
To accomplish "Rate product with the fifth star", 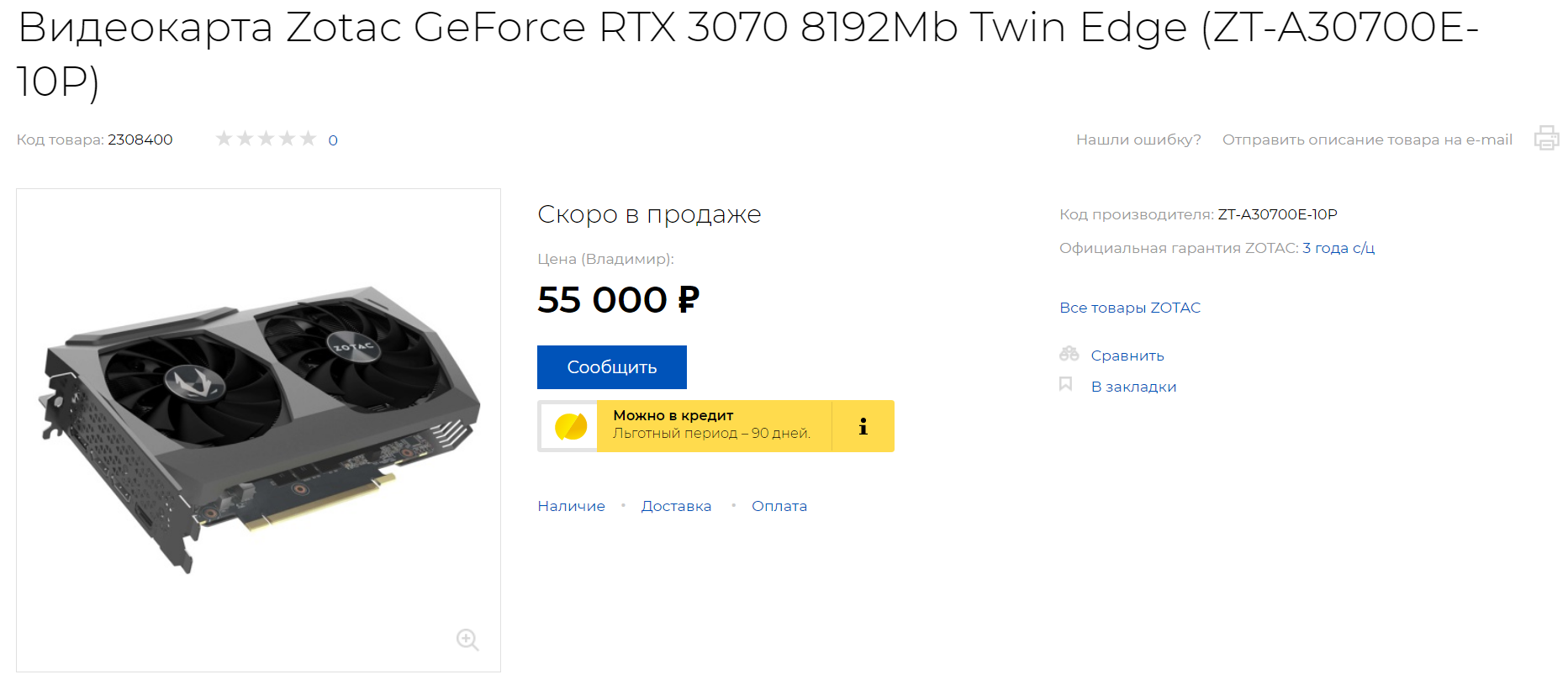I will [x=309, y=139].
